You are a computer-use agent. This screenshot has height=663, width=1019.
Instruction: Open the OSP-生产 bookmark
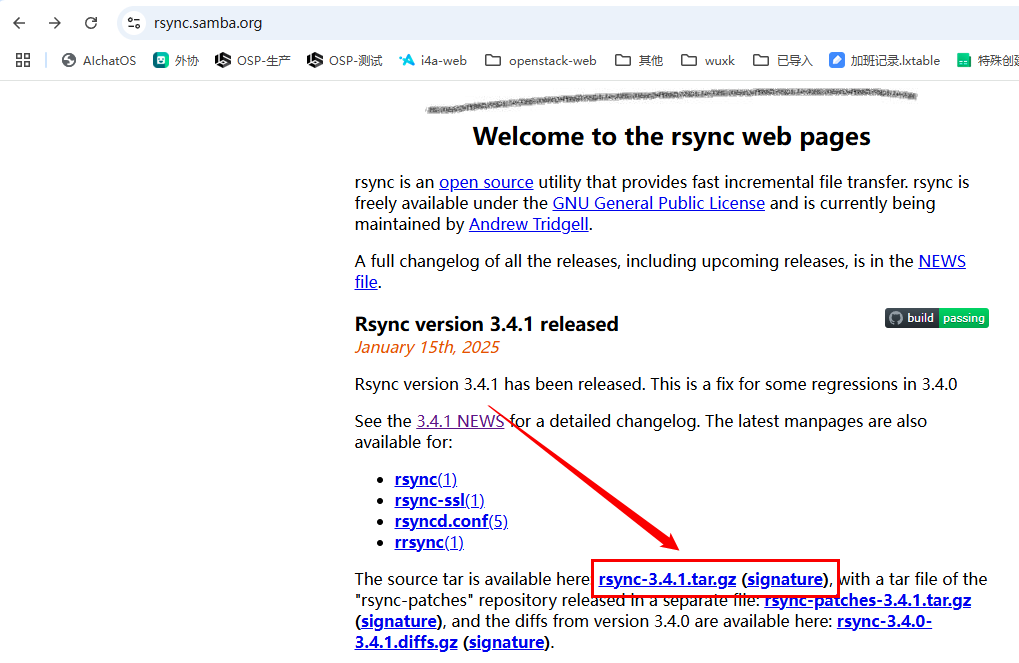click(x=253, y=60)
